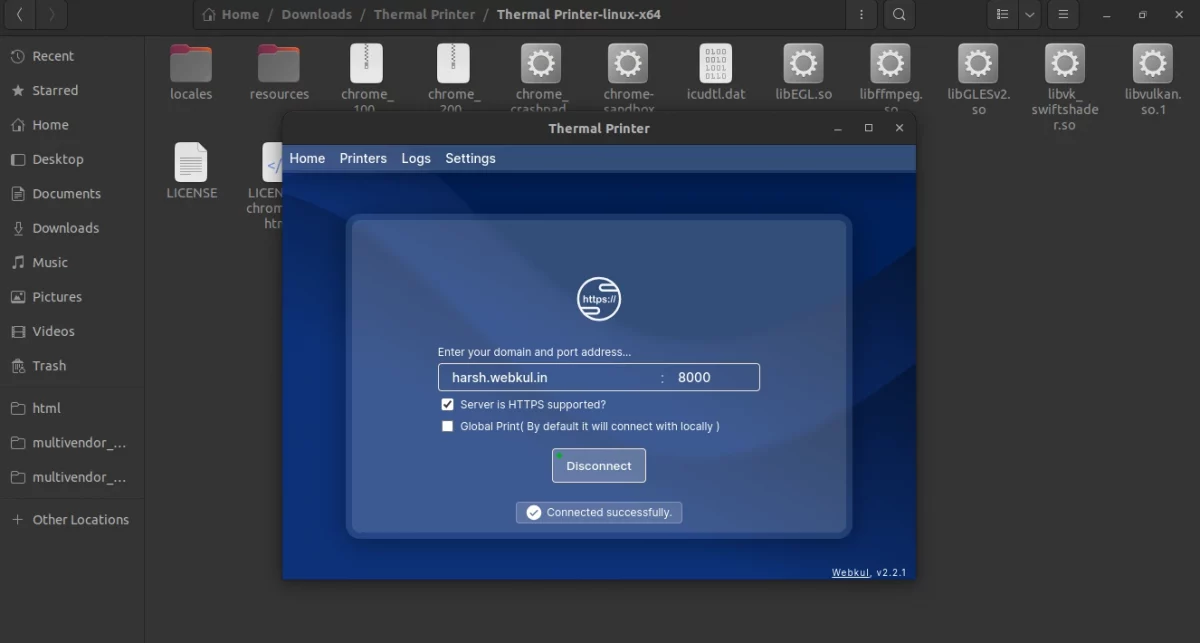
Task: Follow the Webkul link
Action: [x=850, y=573]
